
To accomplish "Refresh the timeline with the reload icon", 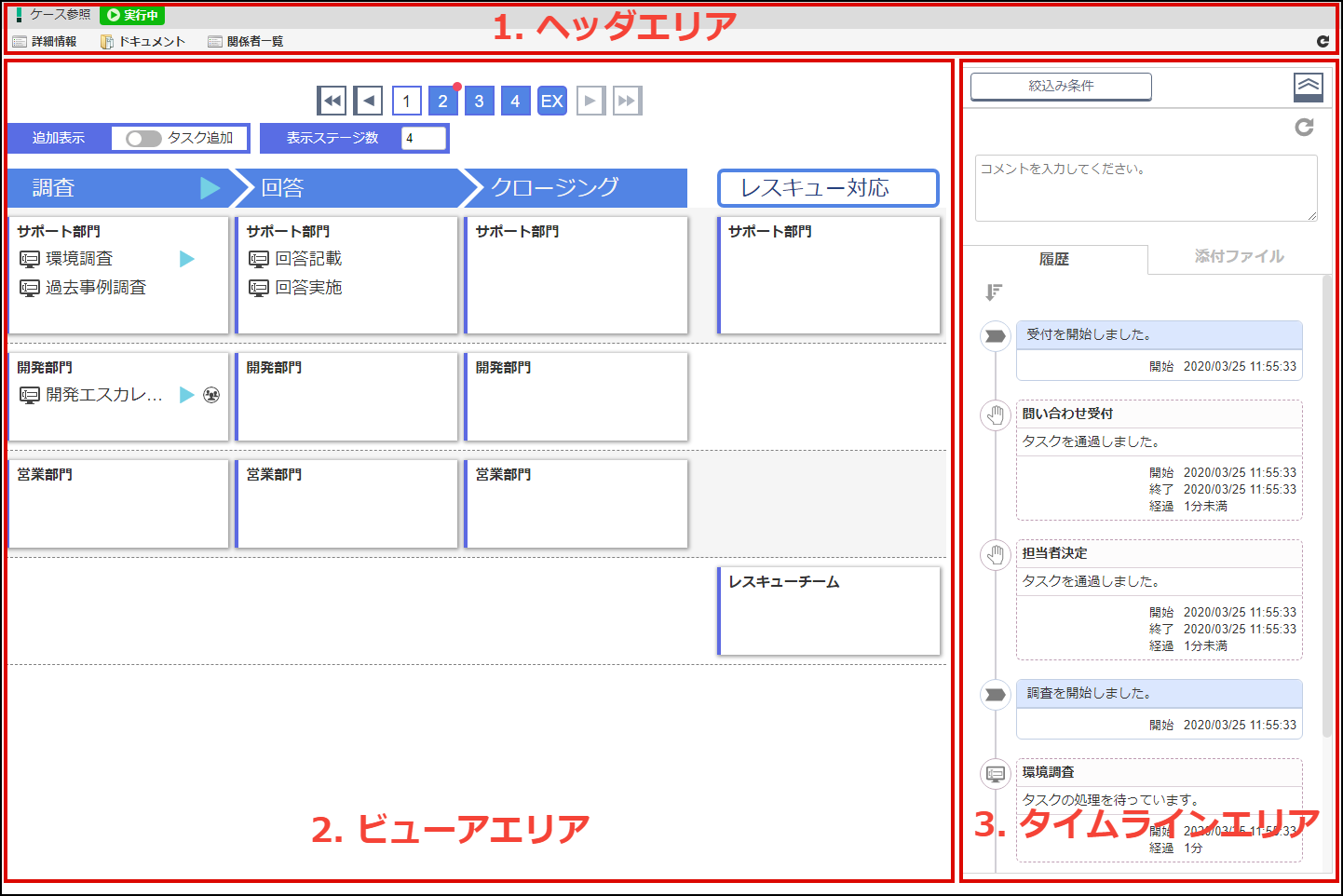I will (1304, 127).
